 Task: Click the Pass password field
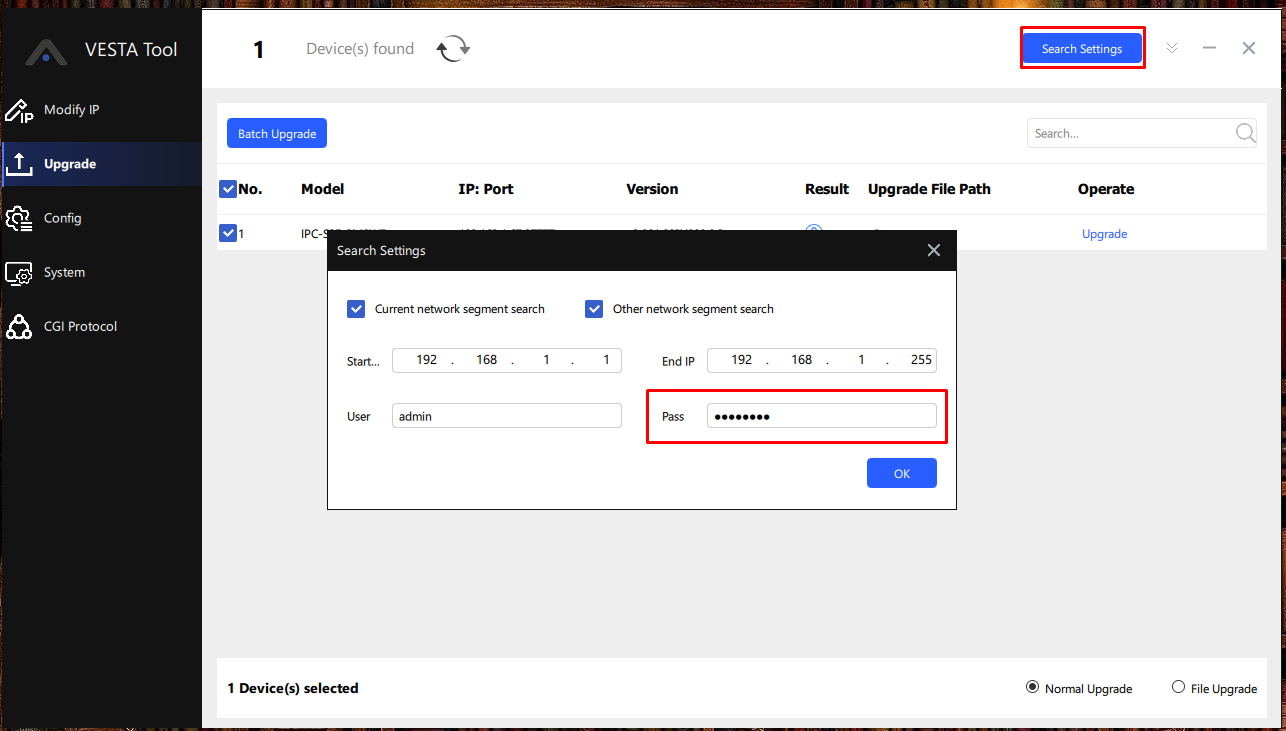(821, 416)
